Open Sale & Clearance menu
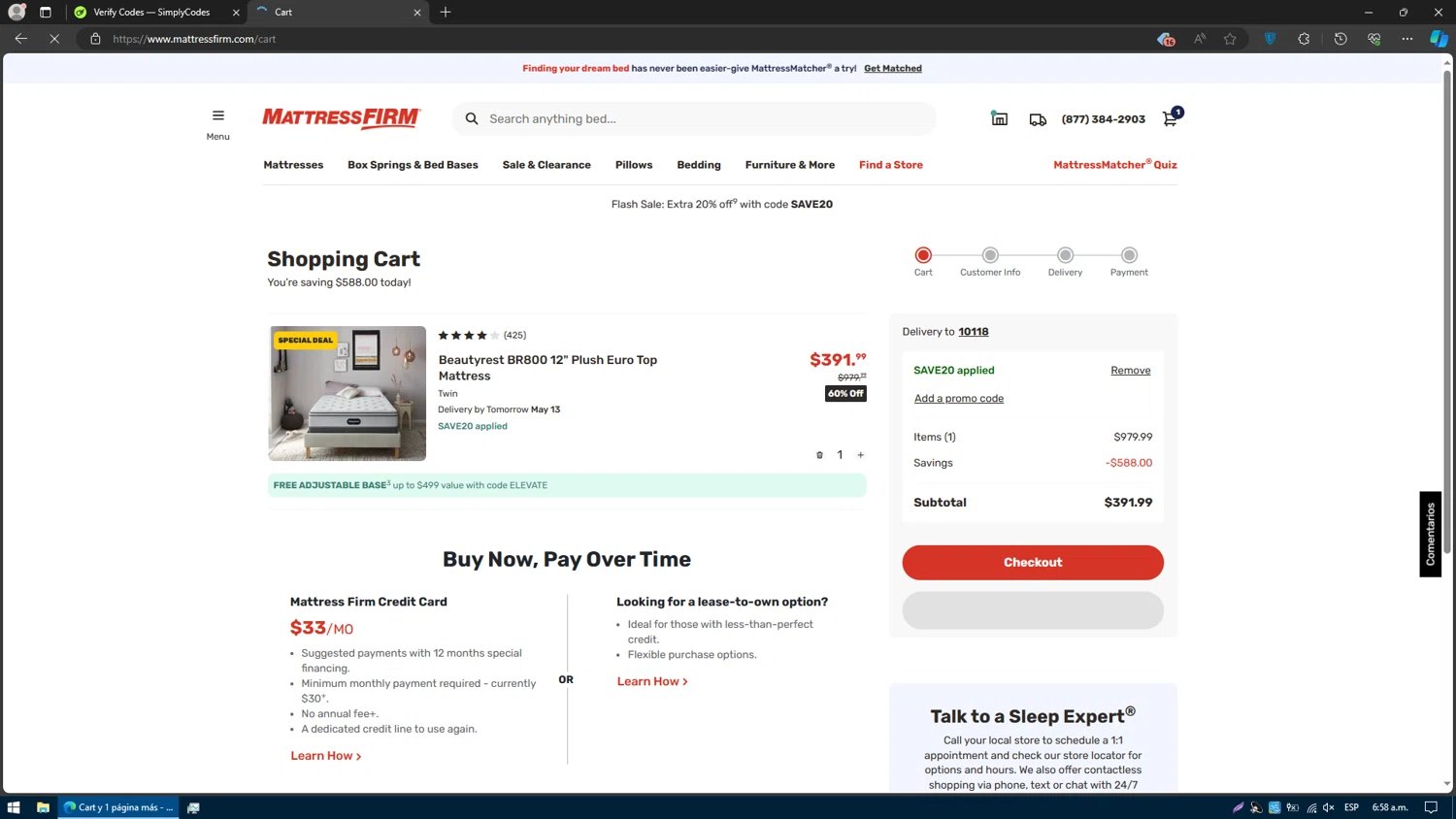The width and height of the screenshot is (1456, 819). (546, 165)
